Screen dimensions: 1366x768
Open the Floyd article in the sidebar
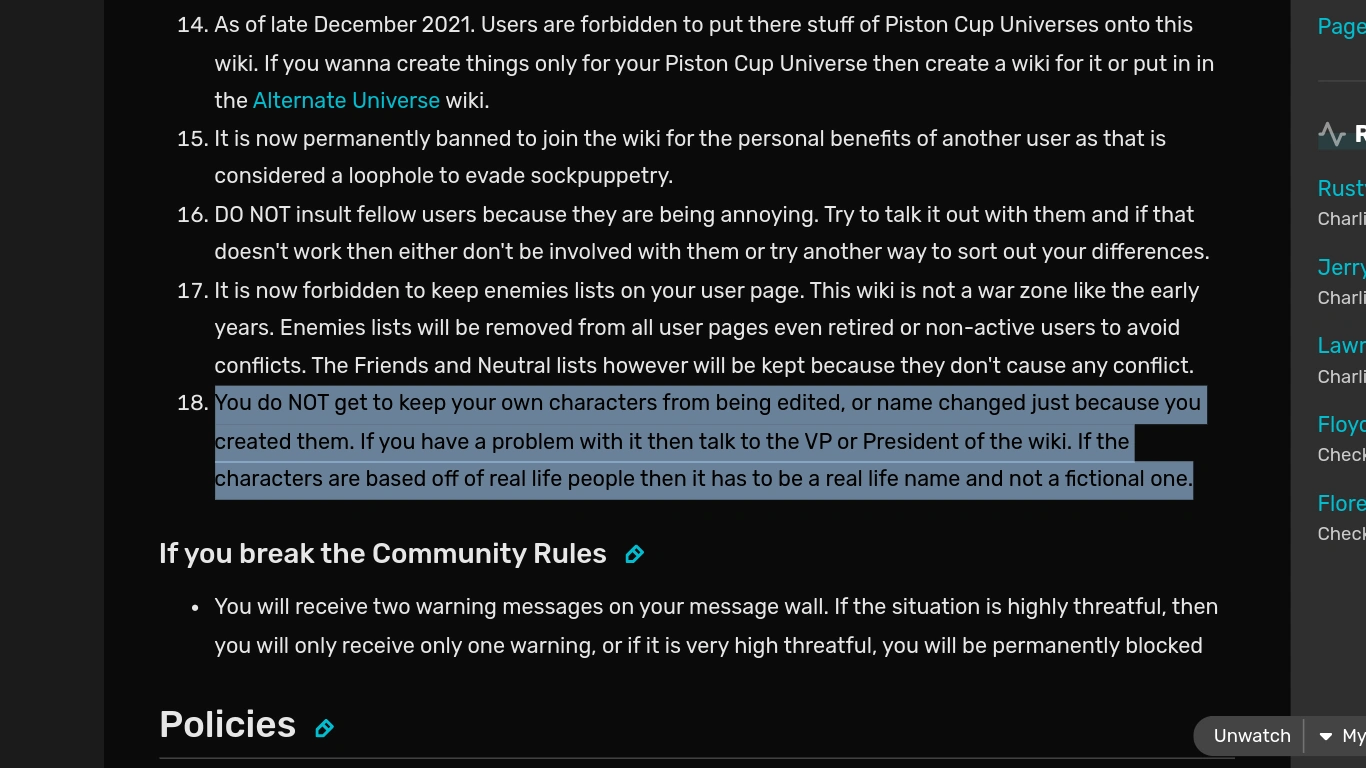[1340, 424]
